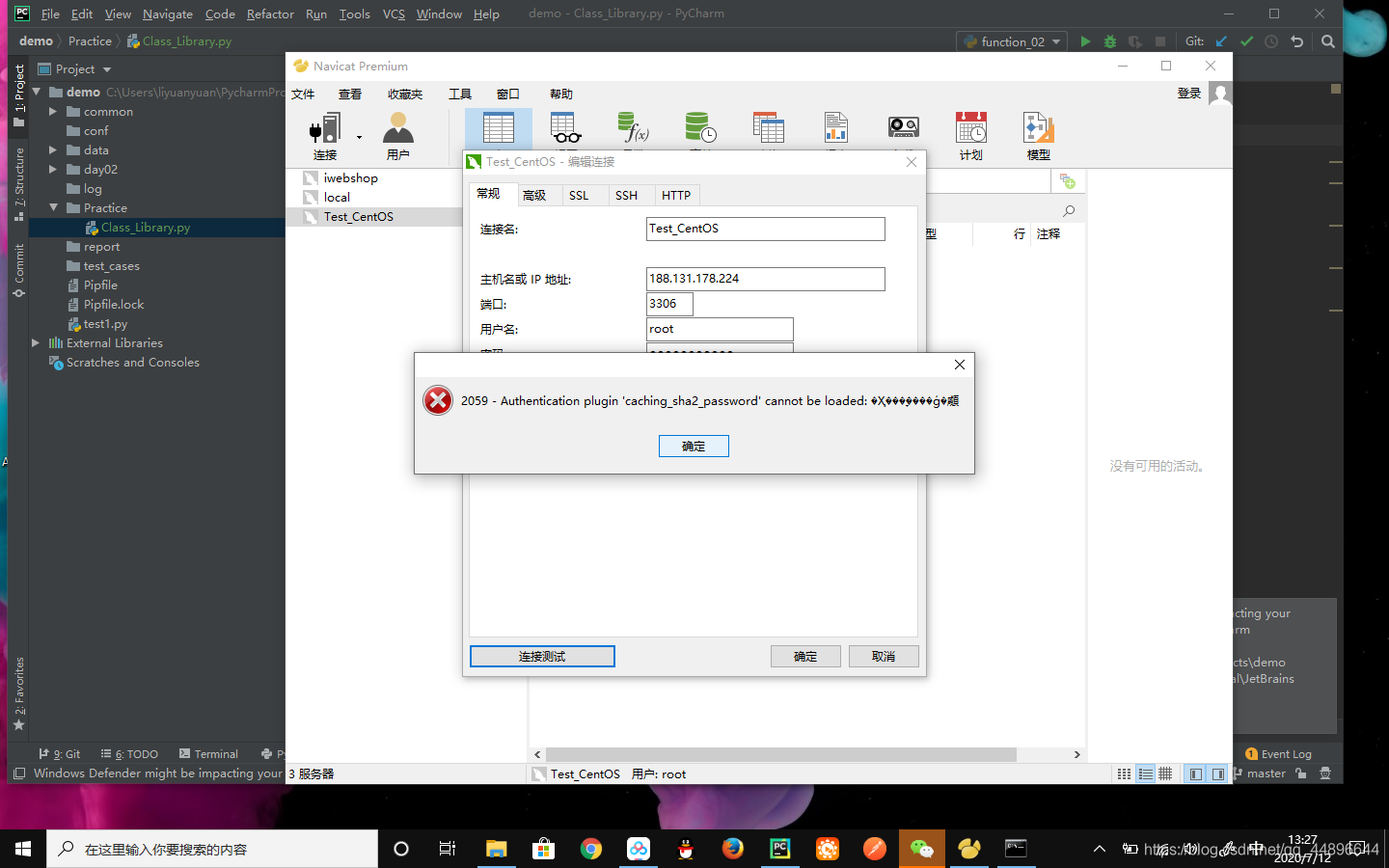The width and height of the screenshot is (1389, 868).
Task: Click the 主机名或 IP 地址 input field
Action: click(766, 279)
